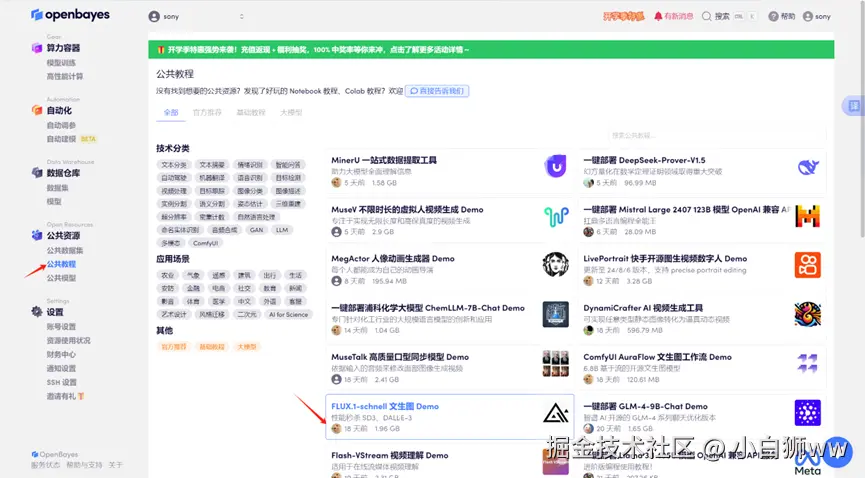The height and width of the screenshot is (478, 865).
Task: Open Flash-VStream 视频理解 Demo tutorial
Action: (389, 455)
